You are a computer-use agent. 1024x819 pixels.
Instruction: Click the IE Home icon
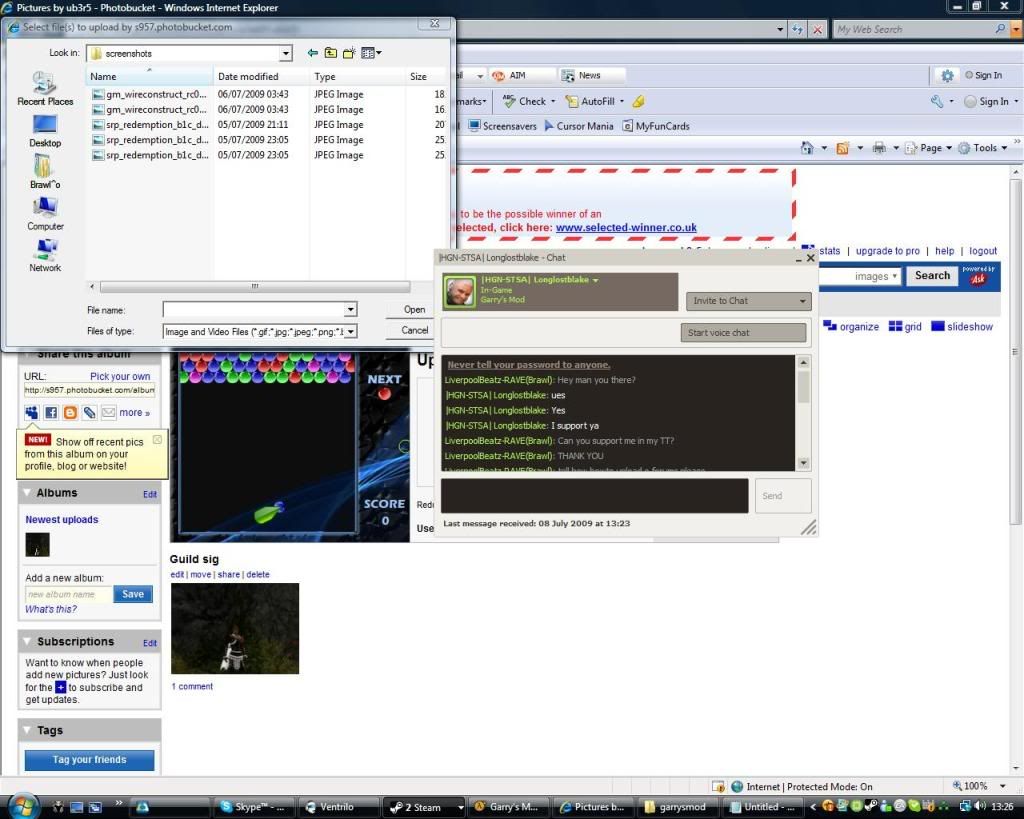[807, 148]
